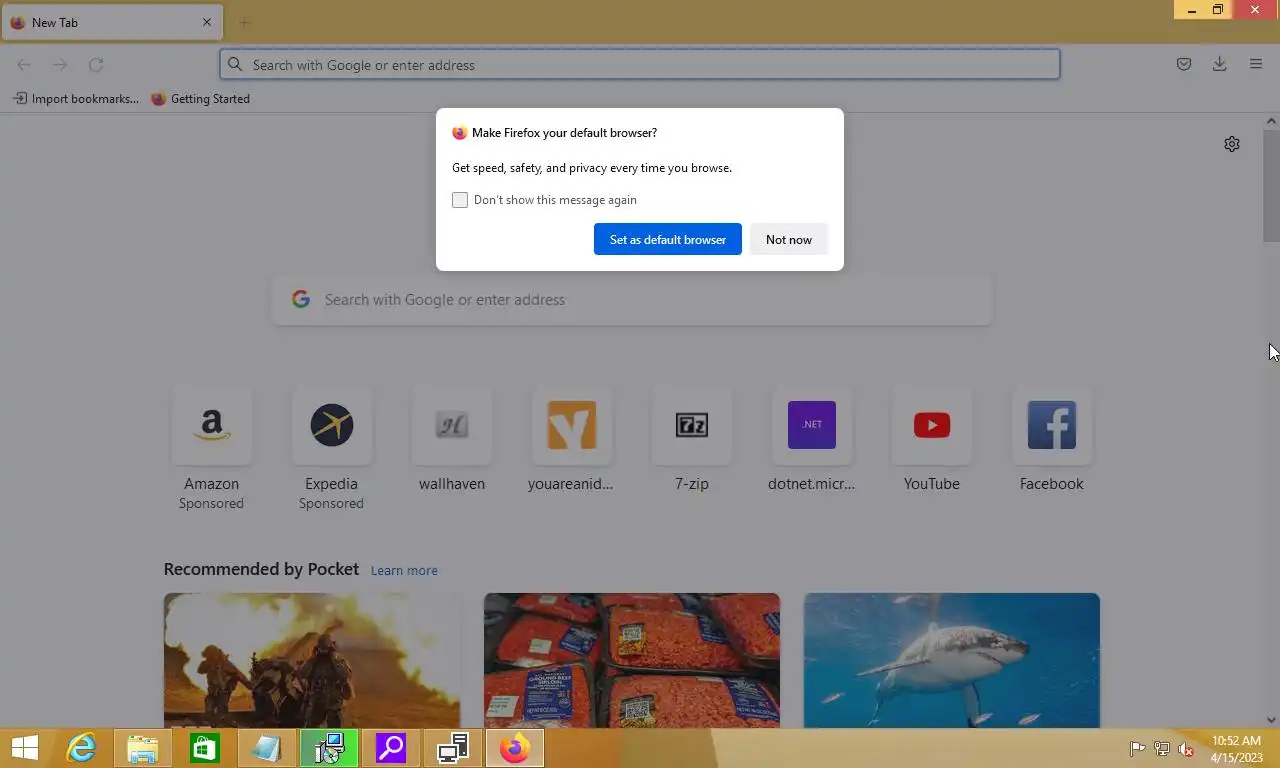The image size is (1280, 768).
Task: Click Learn more link beside Pocket
Action: coord(404,570)
